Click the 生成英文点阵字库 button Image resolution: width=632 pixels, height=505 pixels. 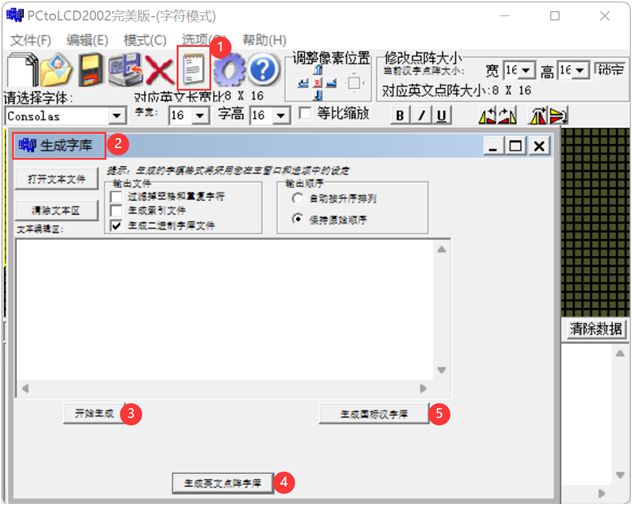pos(223,483)
